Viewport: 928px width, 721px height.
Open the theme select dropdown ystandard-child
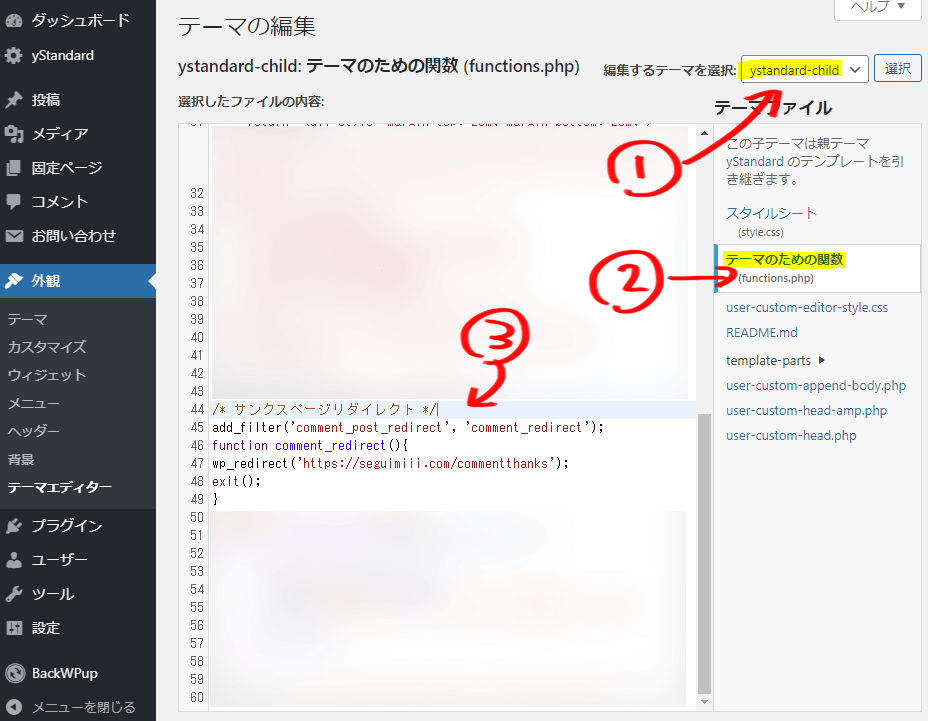point(804,69)
